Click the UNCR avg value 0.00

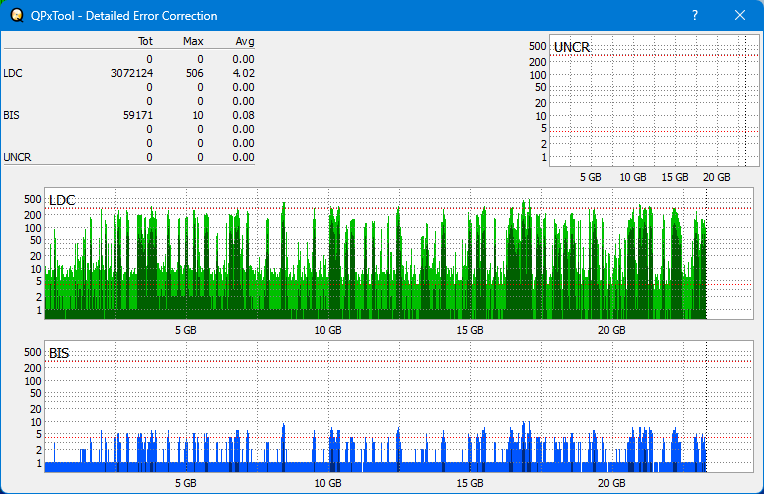click(243, 157)
